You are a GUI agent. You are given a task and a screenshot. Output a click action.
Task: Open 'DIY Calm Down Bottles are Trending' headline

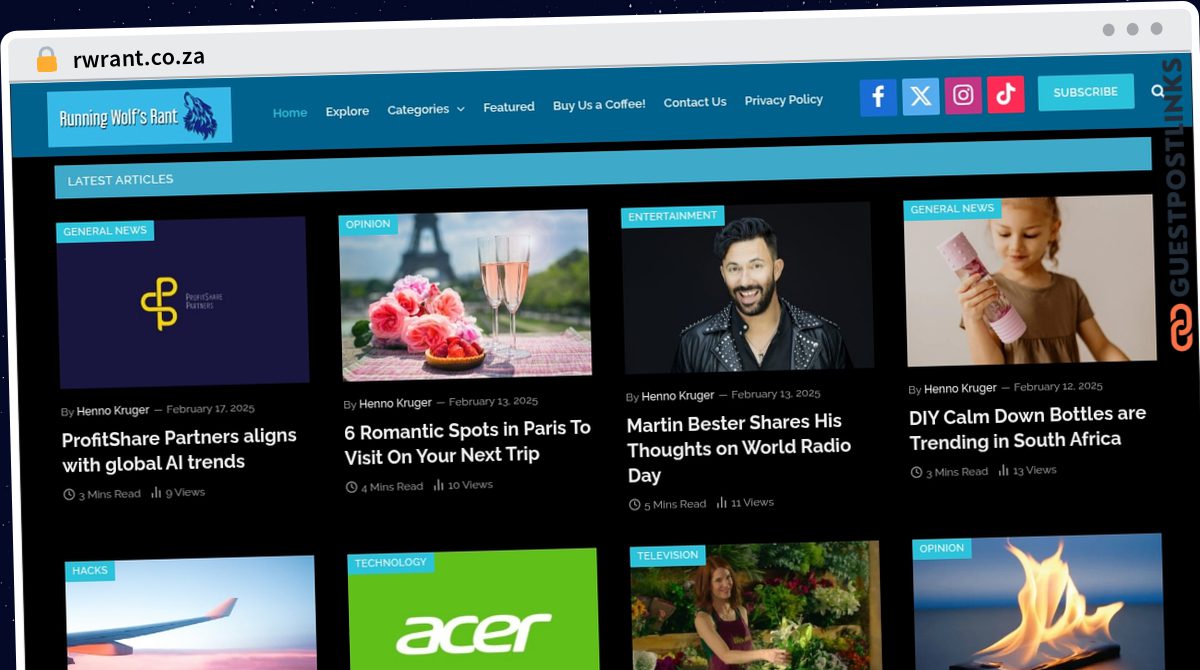[x=1028, y=427]
